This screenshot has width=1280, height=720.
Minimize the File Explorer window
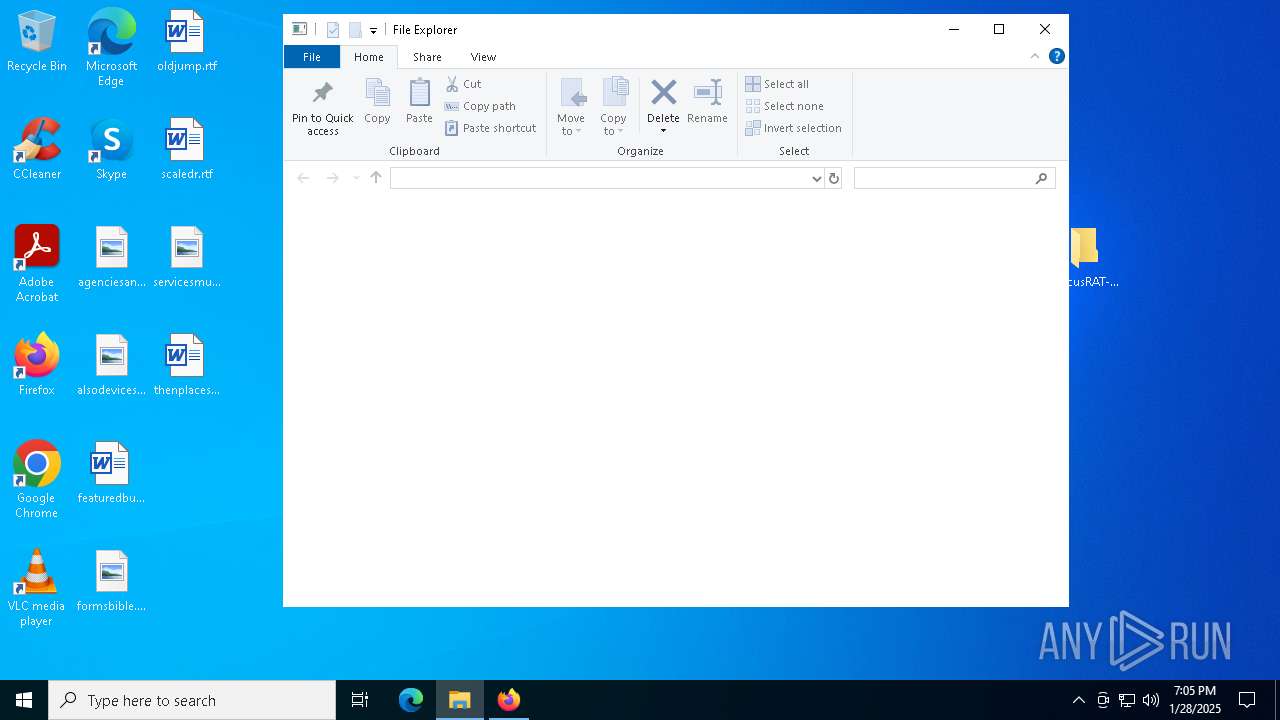tap(953, 30)
